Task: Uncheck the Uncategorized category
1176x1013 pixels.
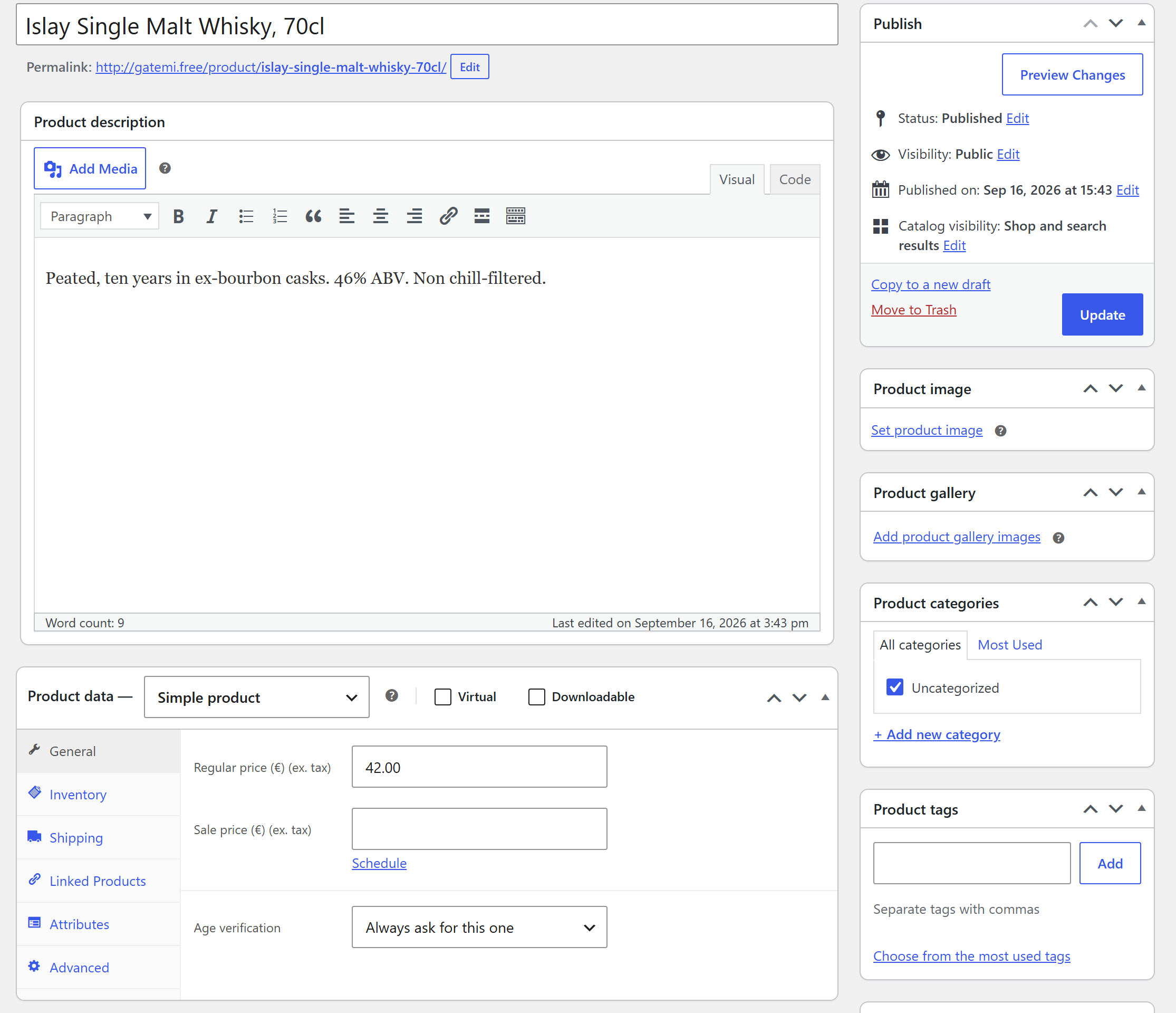Action: (895, 687)
